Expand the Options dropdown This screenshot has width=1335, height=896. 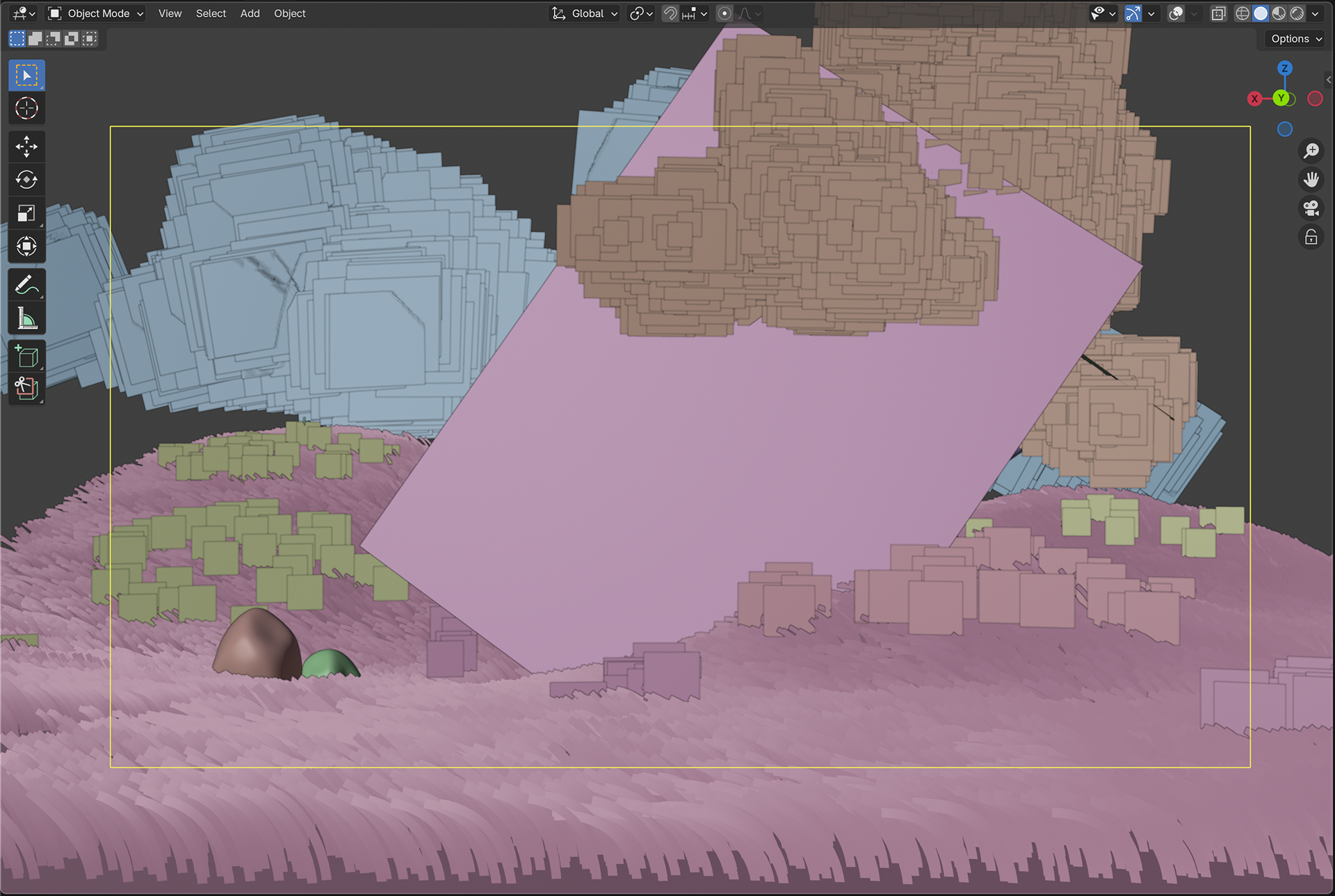(x=1296, y=39)
